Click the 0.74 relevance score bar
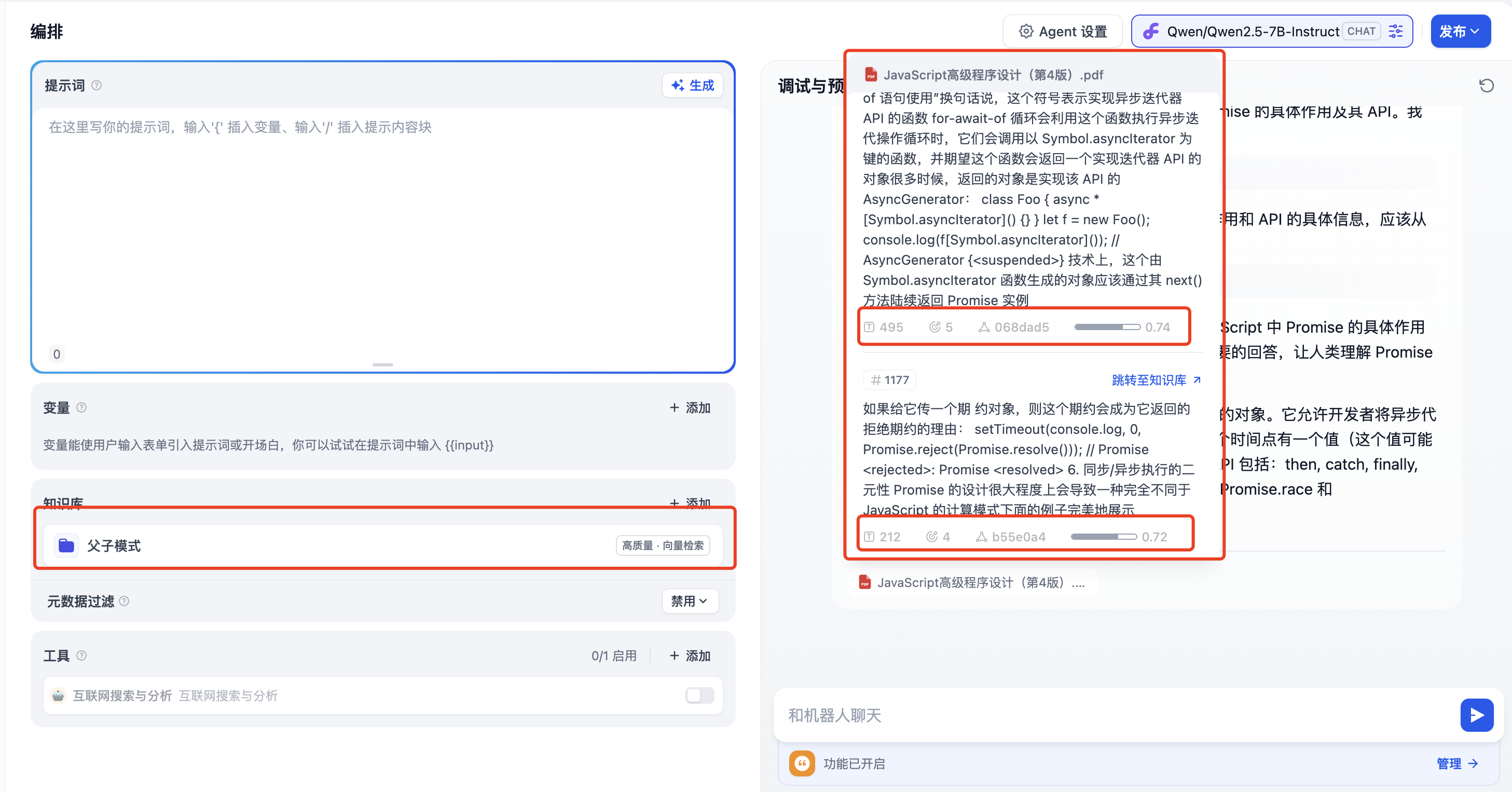Viewport: 1512px width, 792px height. coord(1107,327)
